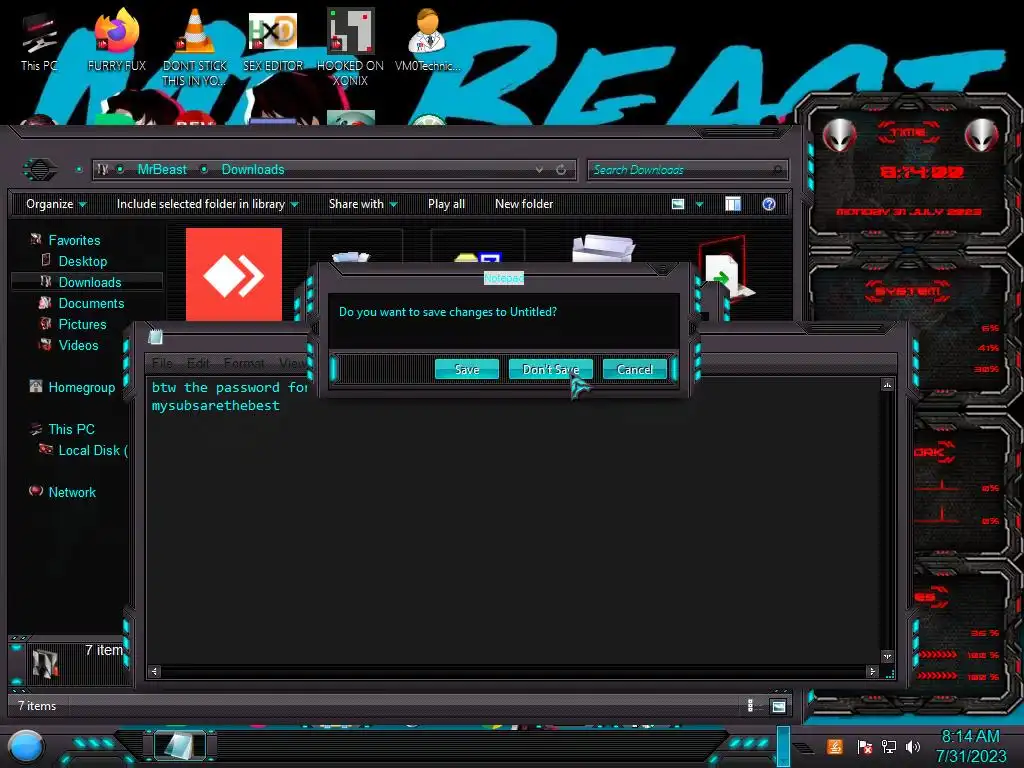Expand the Organize dropdown
Screen dimensions: 1024x768
(56, 204)
